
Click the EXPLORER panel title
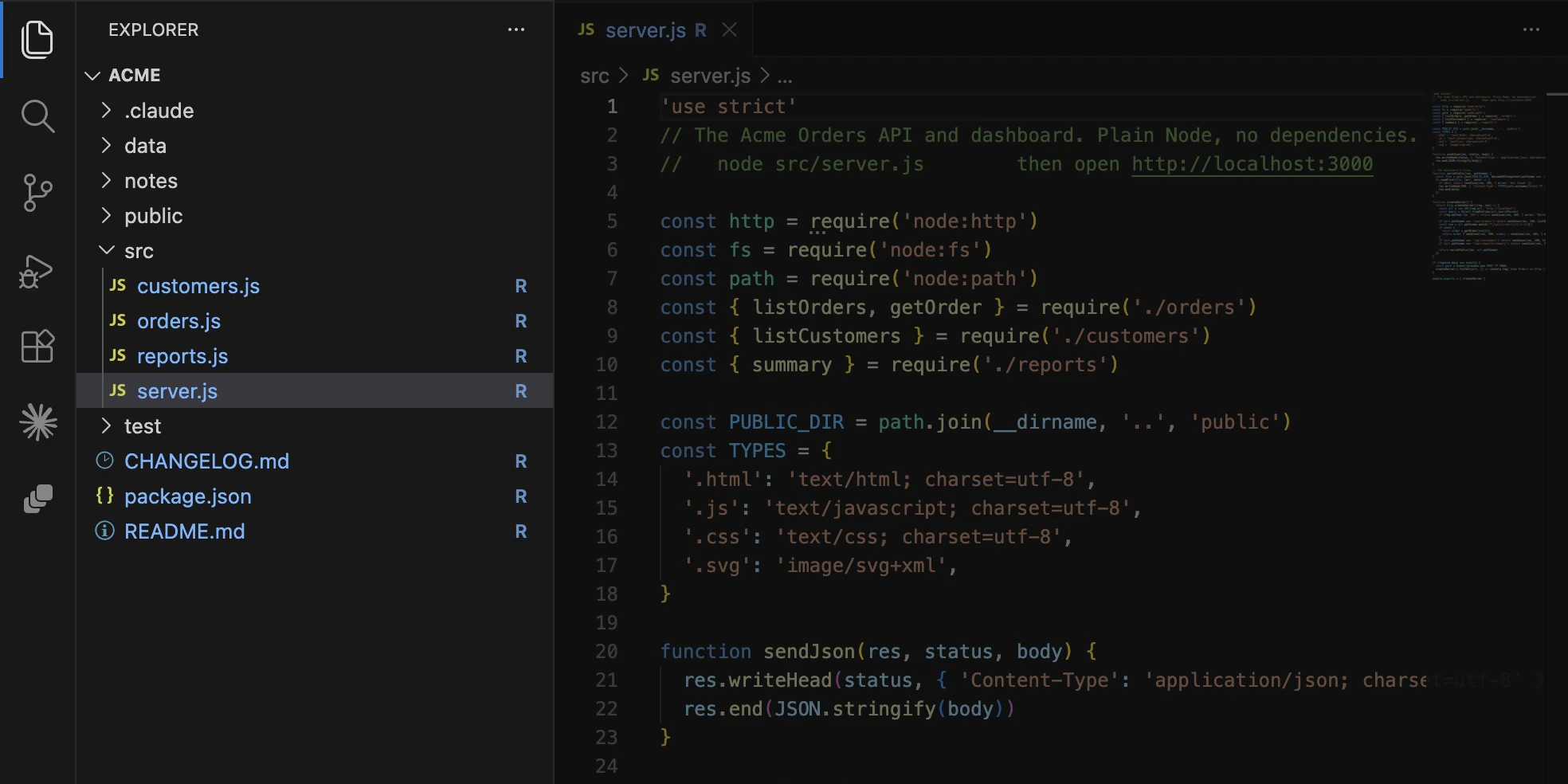point(154,30)
